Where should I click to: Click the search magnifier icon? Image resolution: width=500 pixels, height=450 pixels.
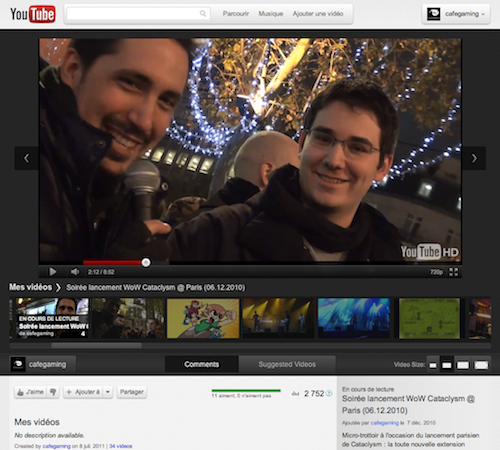[x=203, y=14]
